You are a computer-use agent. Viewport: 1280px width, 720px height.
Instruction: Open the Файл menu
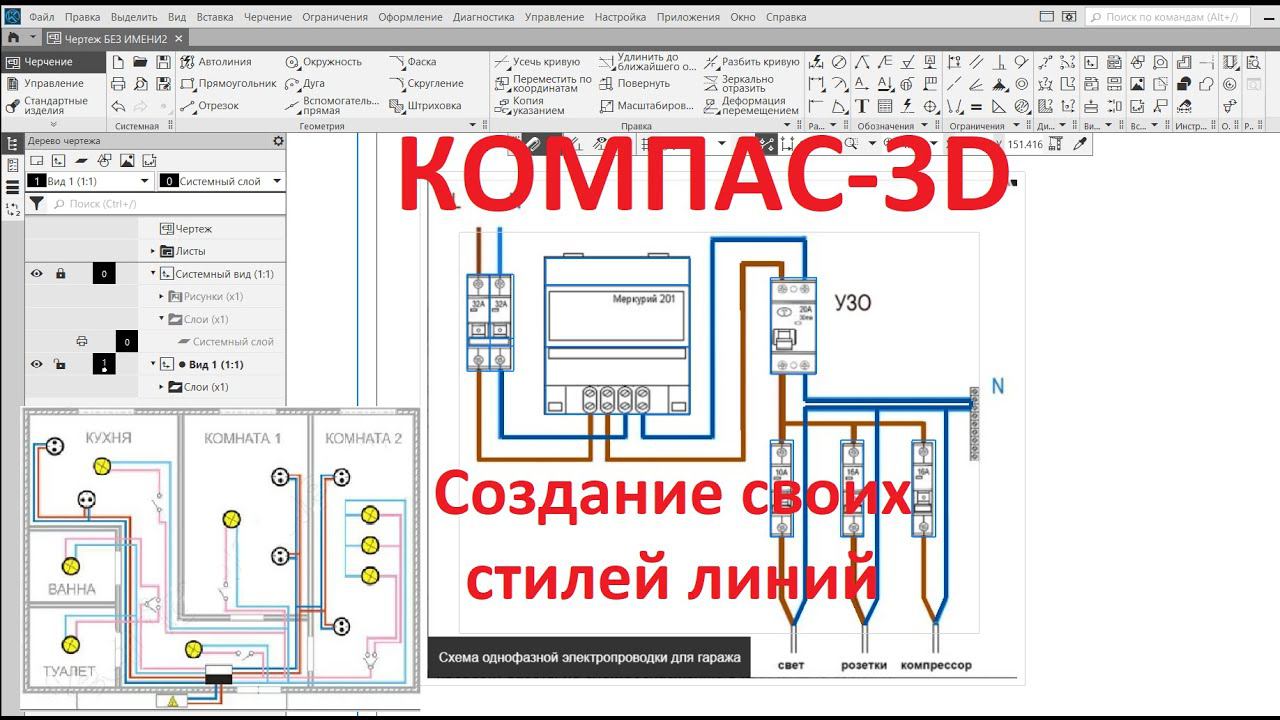click(42, 17)
